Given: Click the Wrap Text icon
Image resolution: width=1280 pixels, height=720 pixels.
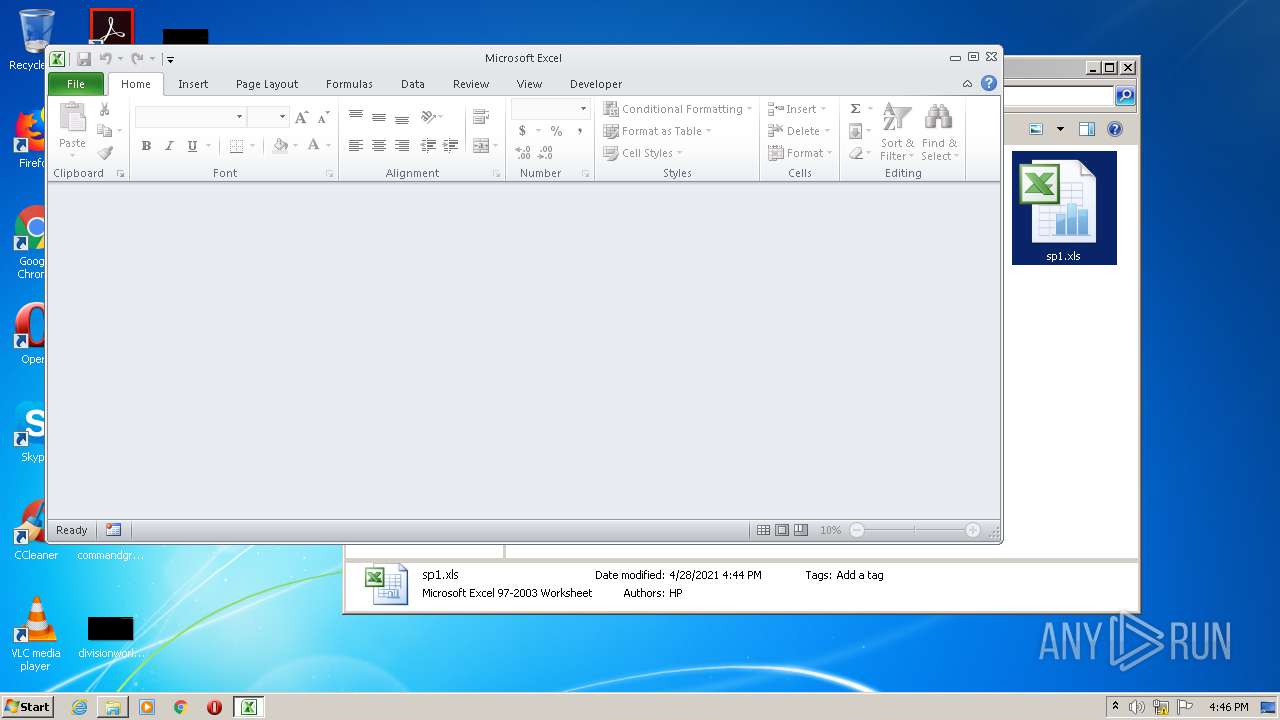Looking at the screenshot, I should coord(481,117).
